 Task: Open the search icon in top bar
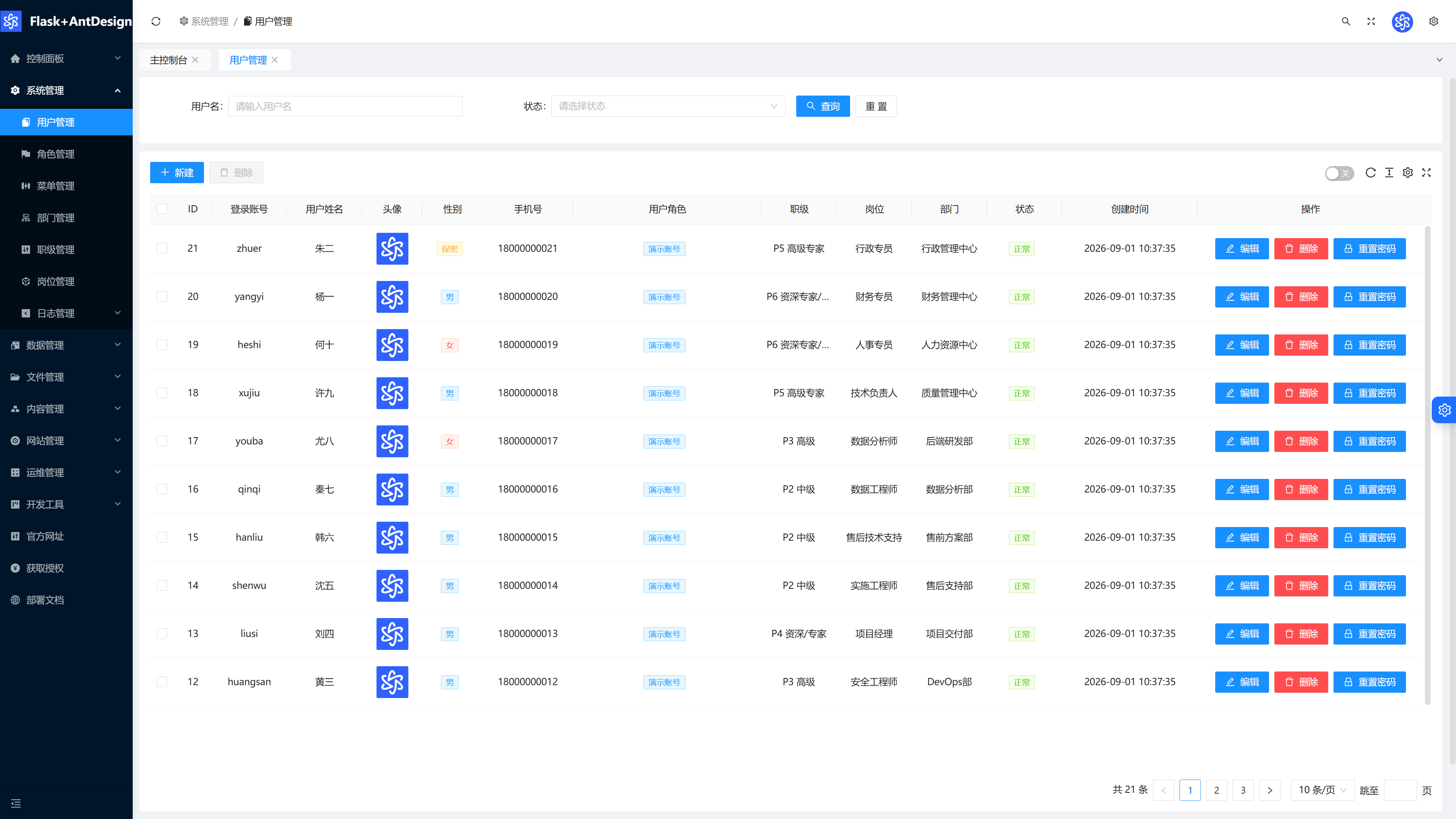1346,22
